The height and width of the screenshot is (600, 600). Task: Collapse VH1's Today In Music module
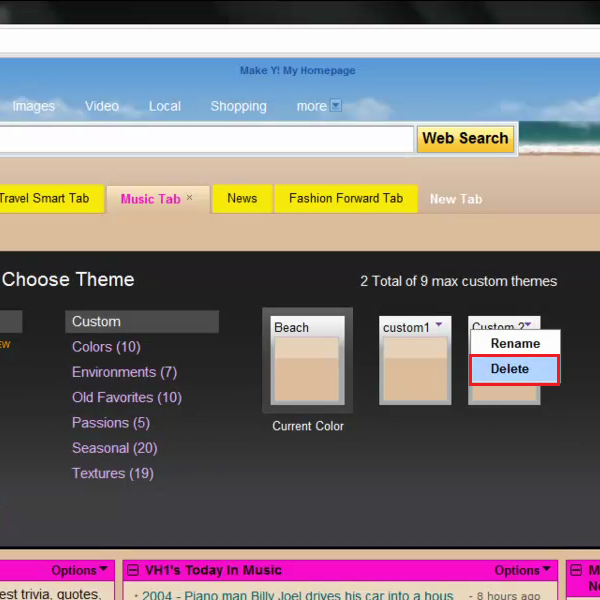click(x=133, y=570)
